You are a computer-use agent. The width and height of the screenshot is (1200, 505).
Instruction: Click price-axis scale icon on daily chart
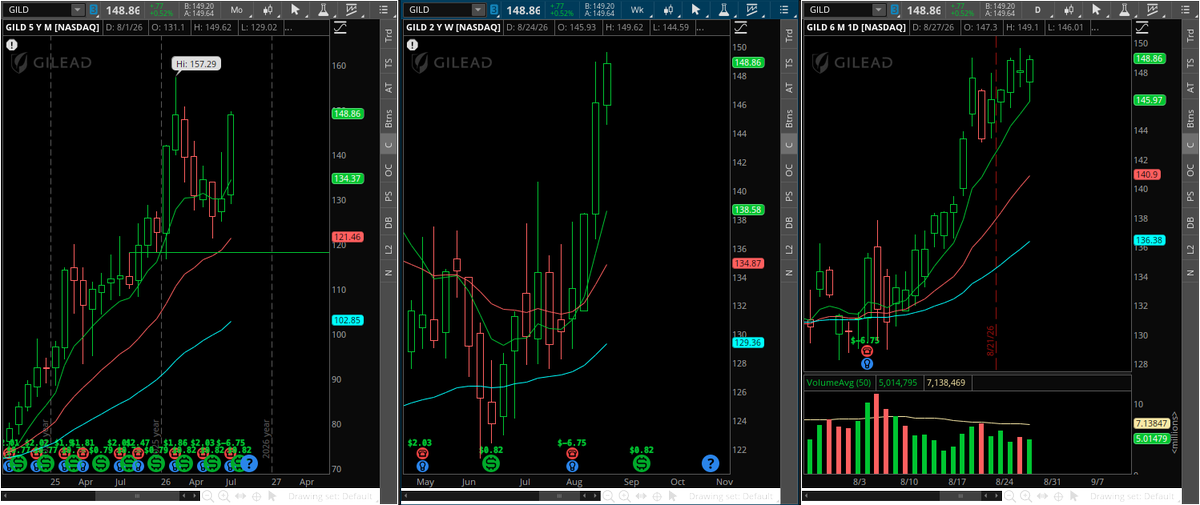coord(1142,27)
